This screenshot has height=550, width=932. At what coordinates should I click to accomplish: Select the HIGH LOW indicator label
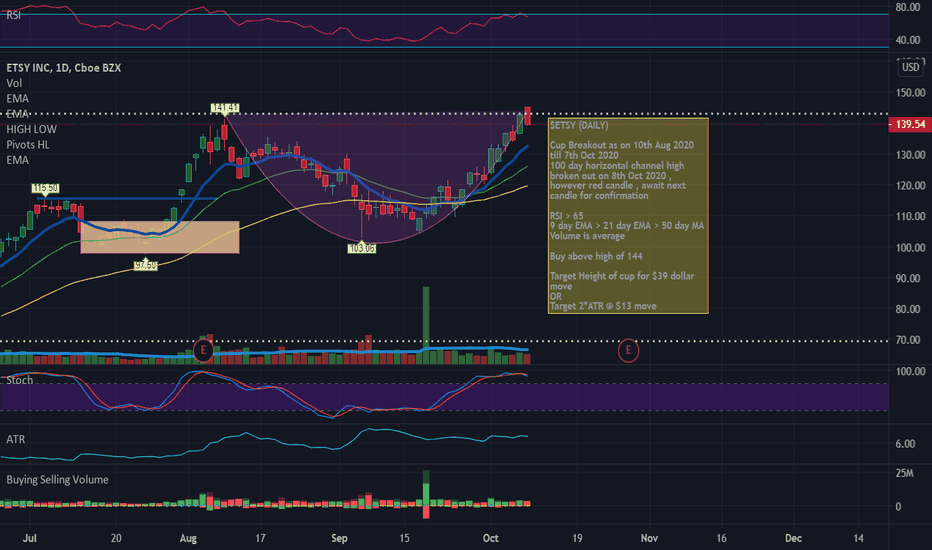pos(32,129)
